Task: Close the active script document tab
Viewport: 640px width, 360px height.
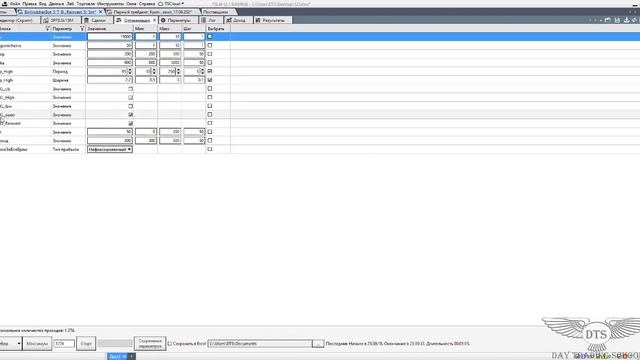Action: [100, 12]
